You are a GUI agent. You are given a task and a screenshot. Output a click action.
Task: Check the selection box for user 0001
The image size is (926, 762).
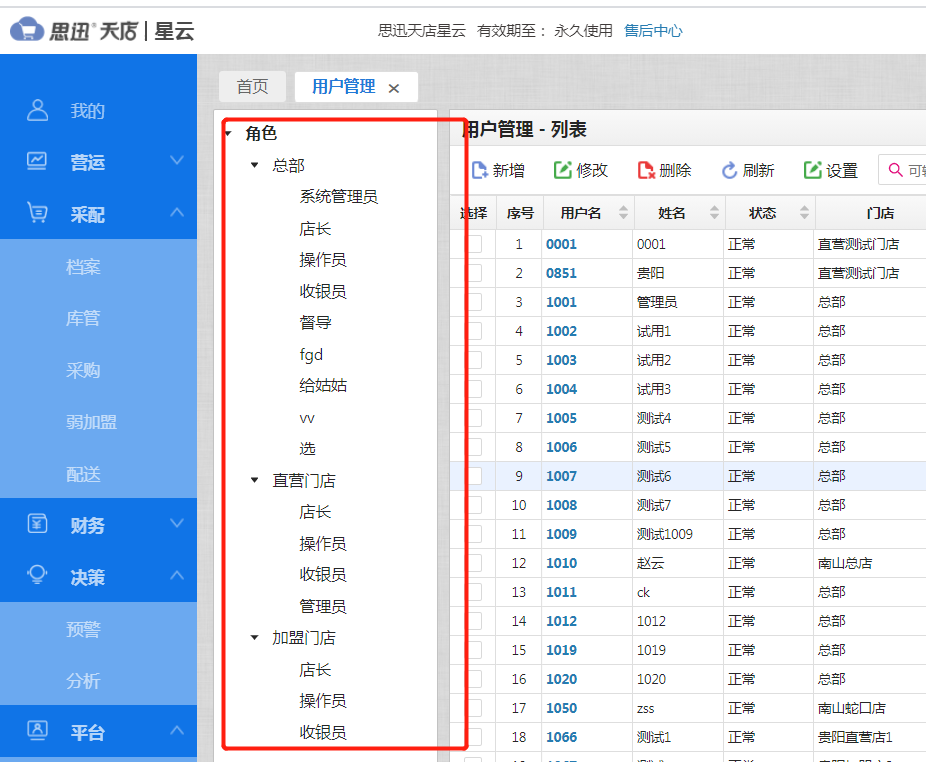(x=478, y=243)
